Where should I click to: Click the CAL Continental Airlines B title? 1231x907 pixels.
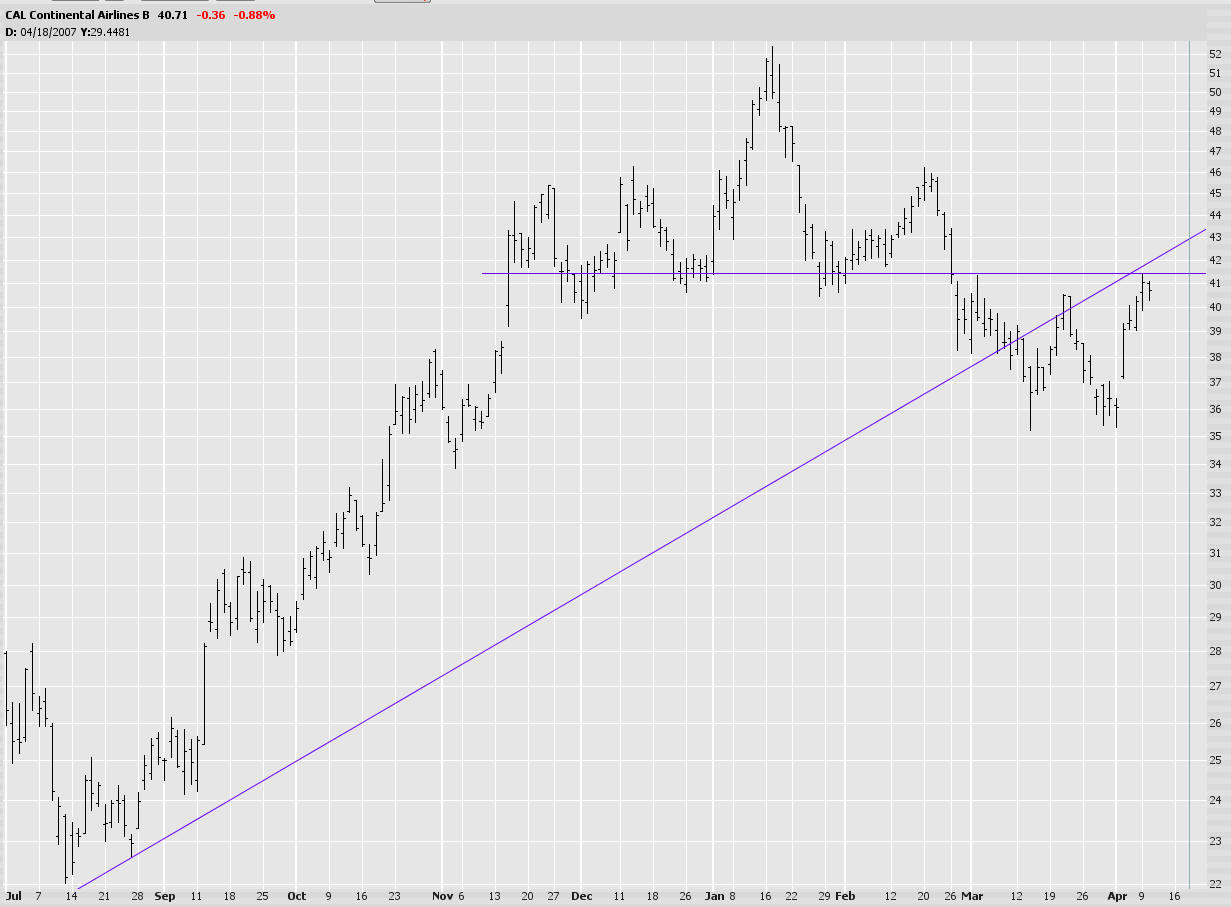78,15
